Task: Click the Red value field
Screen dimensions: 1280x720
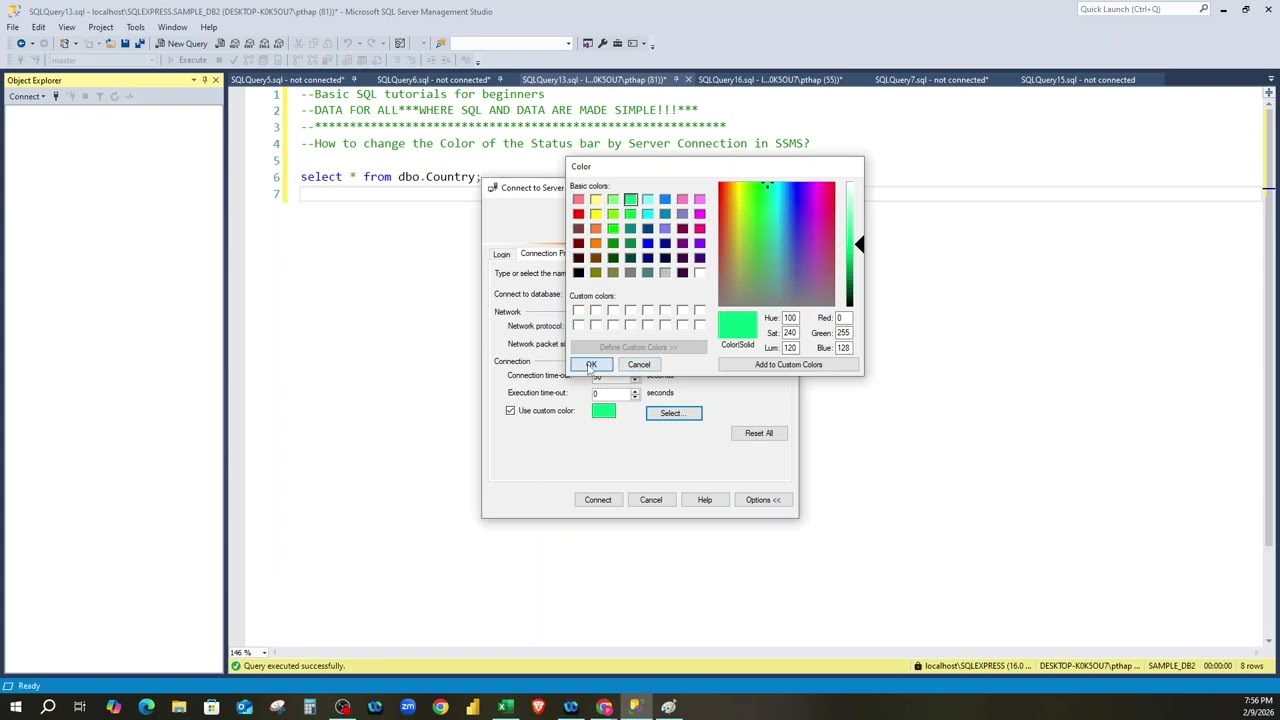Action: [x=843, y=318]
